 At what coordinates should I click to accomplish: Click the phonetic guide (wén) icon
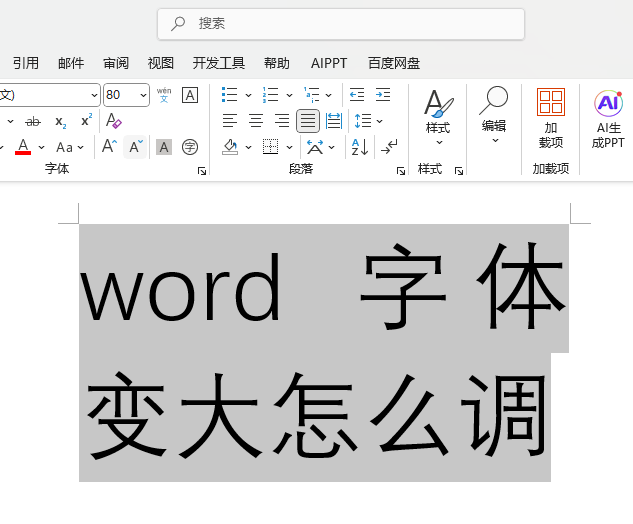(x=164, y=95)
